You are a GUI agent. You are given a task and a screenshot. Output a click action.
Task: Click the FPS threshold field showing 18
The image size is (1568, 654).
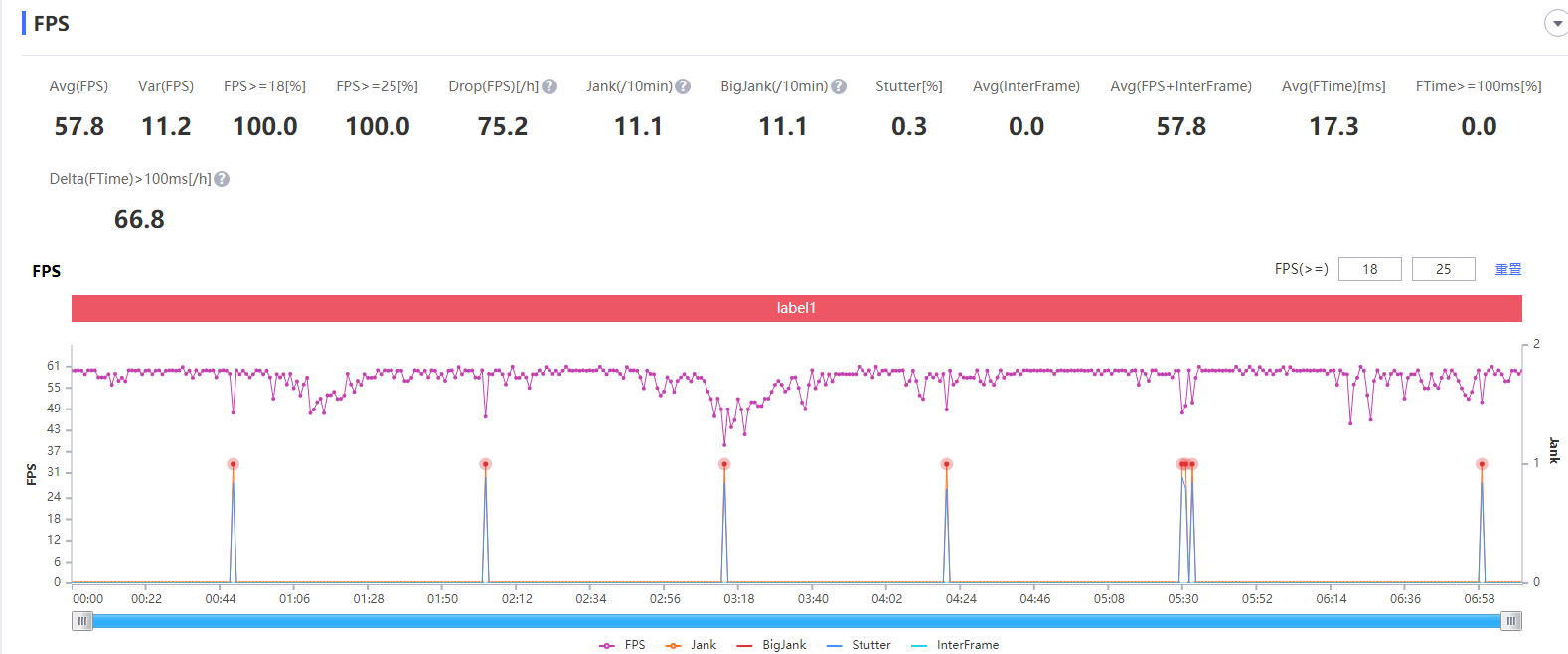1370,269
